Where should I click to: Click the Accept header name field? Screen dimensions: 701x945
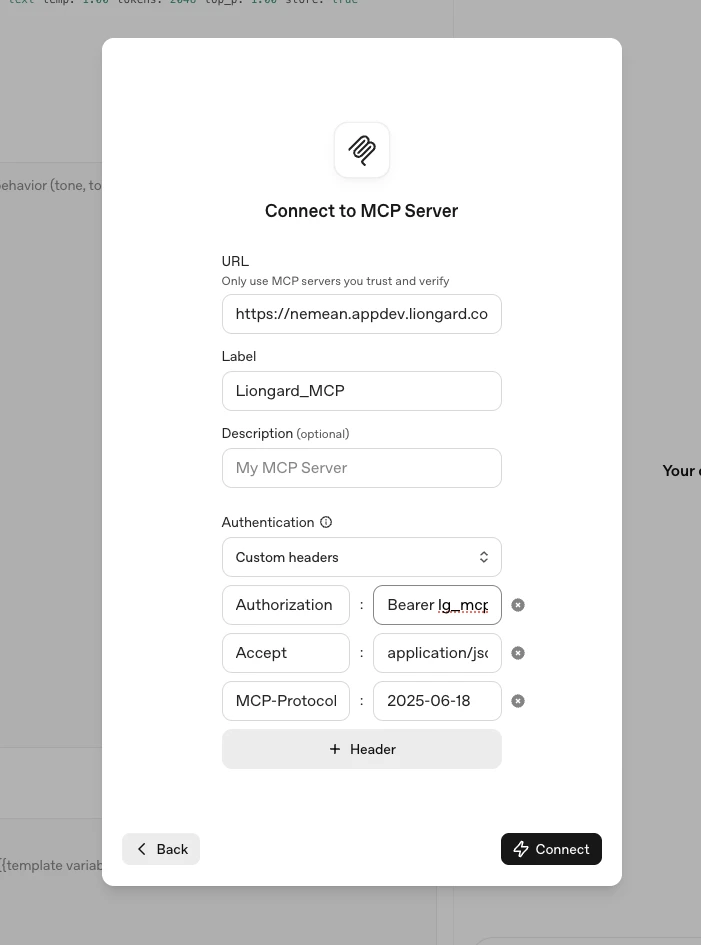pyautogui.click(x=286, y=653)
